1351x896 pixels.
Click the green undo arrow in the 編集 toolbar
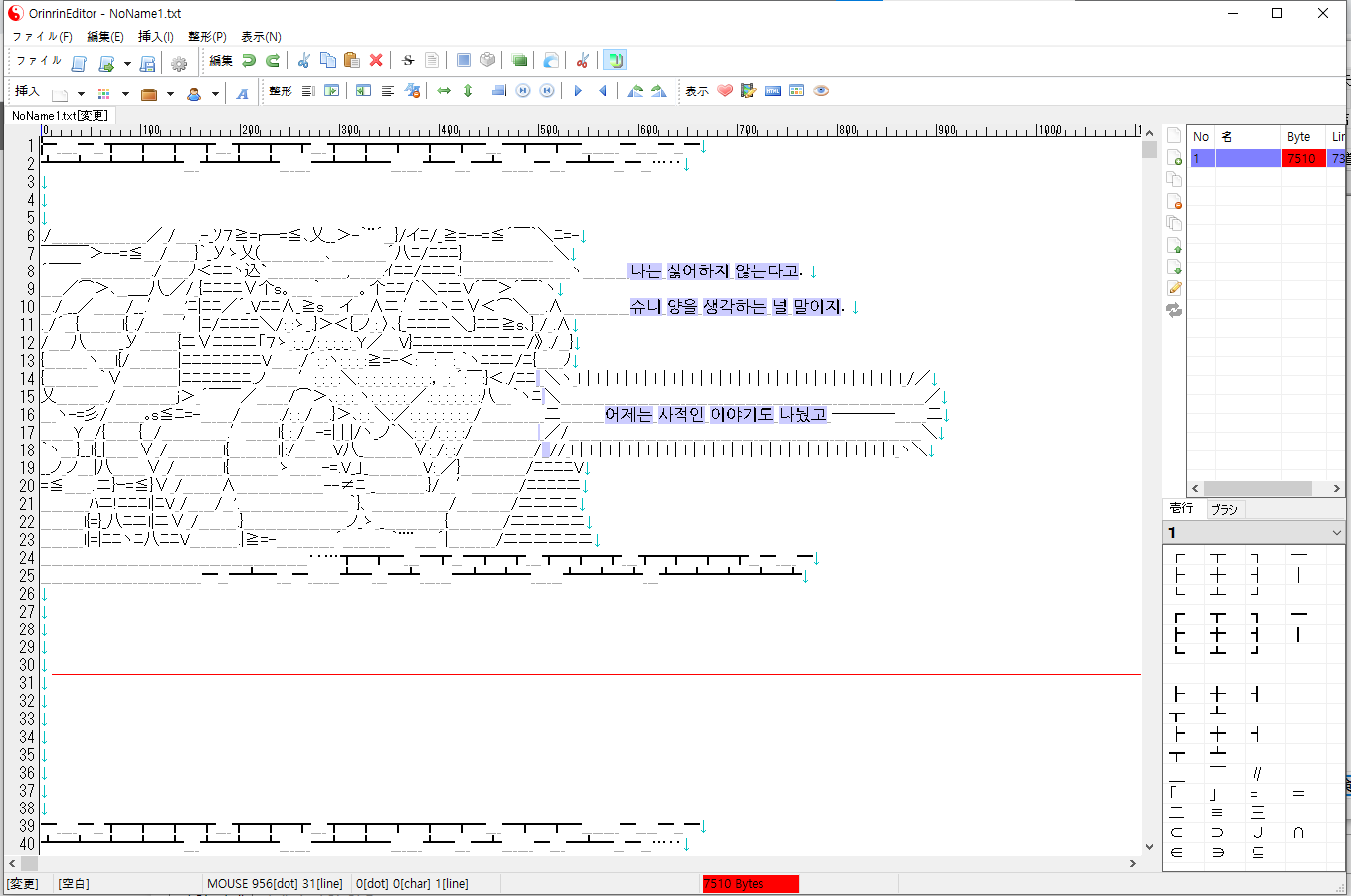pos(249,61)
